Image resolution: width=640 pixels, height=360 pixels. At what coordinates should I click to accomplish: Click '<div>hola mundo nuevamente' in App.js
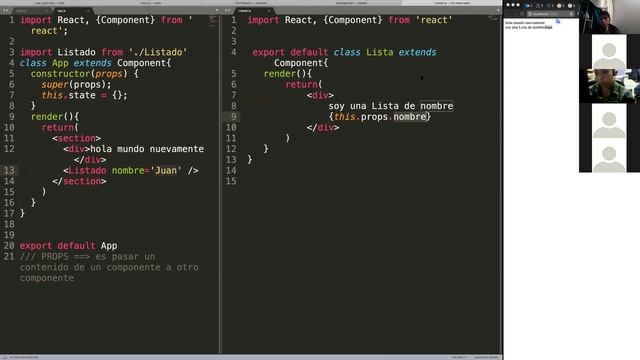click(133, 149)
